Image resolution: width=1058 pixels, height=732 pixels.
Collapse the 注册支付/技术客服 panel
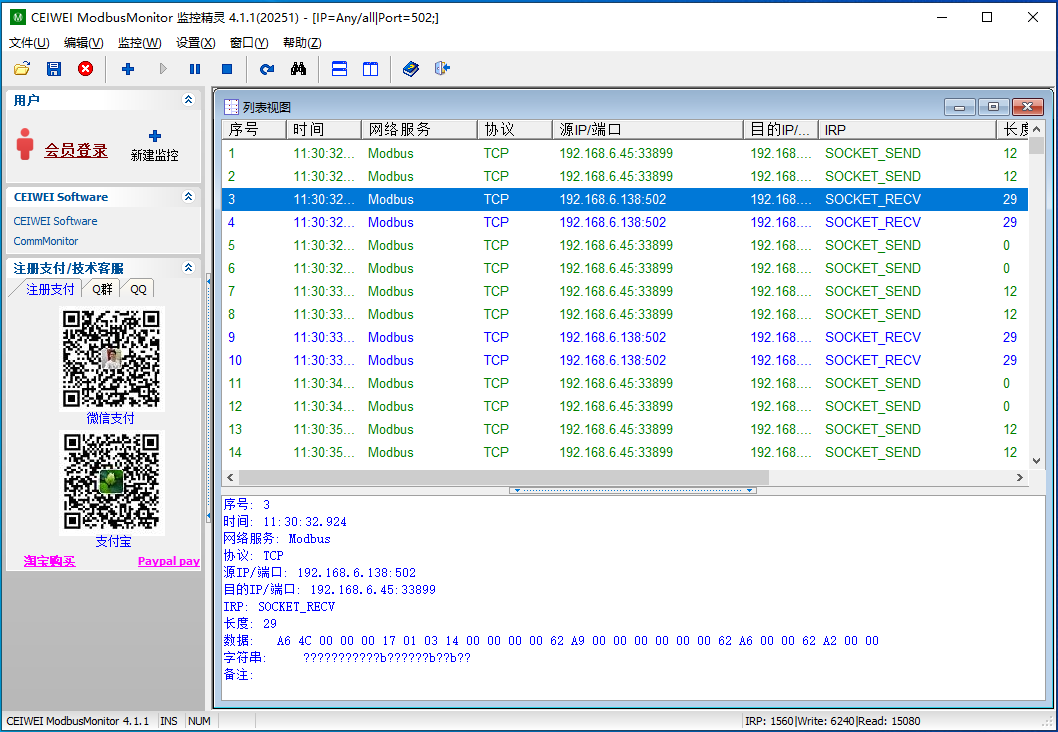[188, 268]
